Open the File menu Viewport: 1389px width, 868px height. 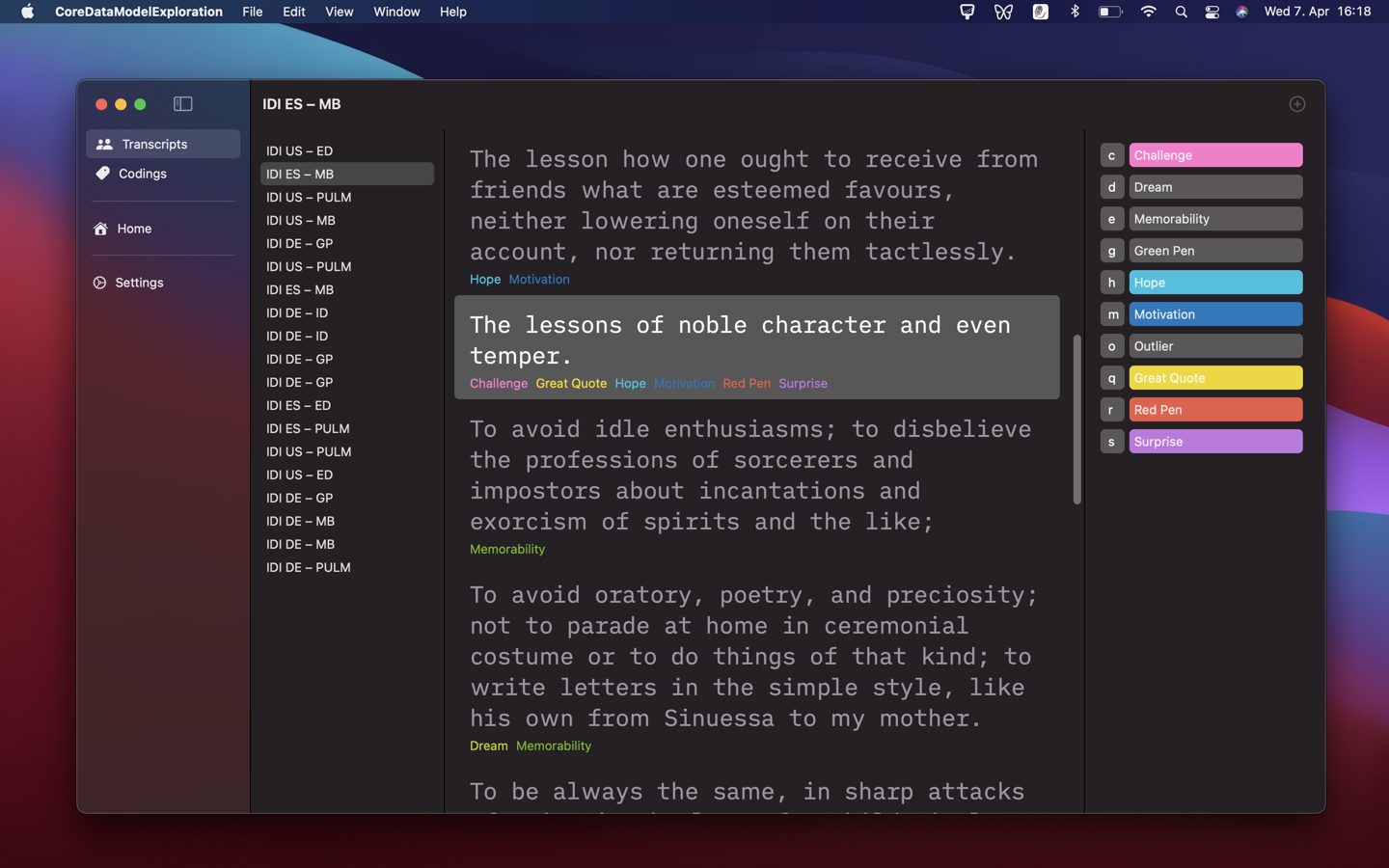(253, 12)
